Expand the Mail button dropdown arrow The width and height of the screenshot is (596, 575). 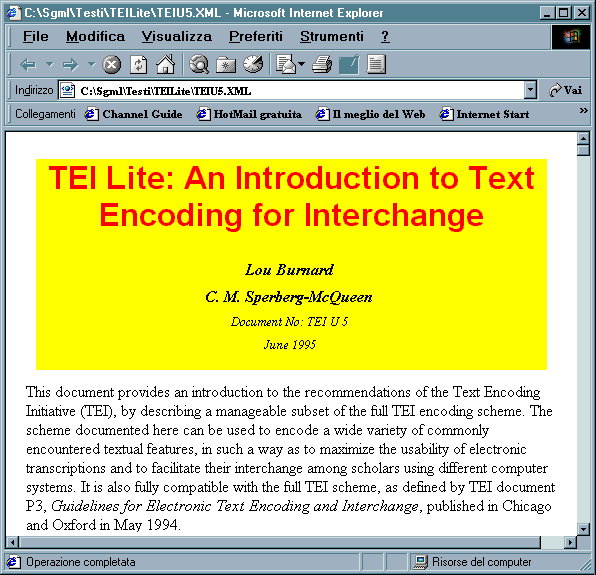point(301,64)
